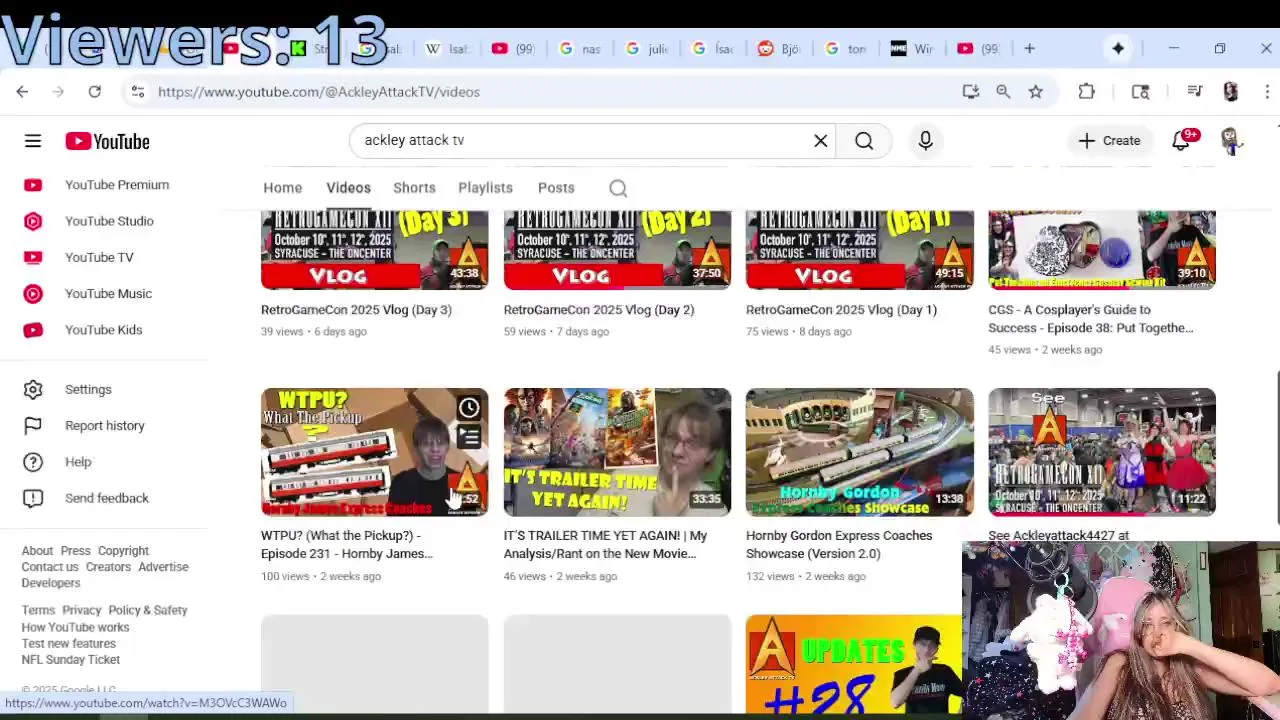The height and width of the screenshot is (720, 1280).
Task: Open the Policy & Safety footer link
Action: (148, 610)
